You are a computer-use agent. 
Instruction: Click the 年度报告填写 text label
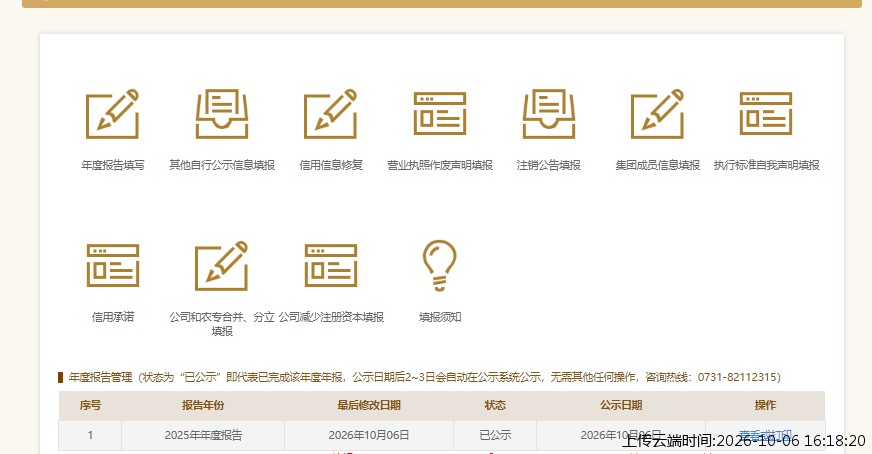click(x=113, y=165)
